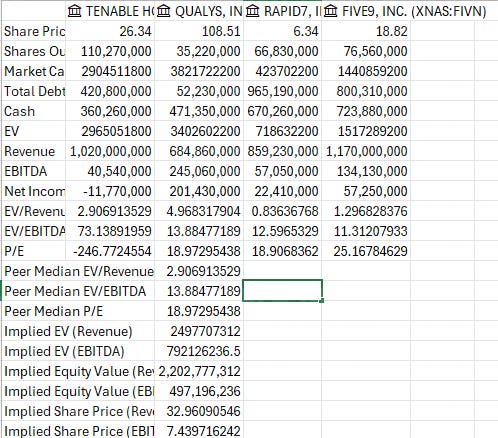
Task: Select net income value -11,770,000
Action: click(x=117, y=191)
